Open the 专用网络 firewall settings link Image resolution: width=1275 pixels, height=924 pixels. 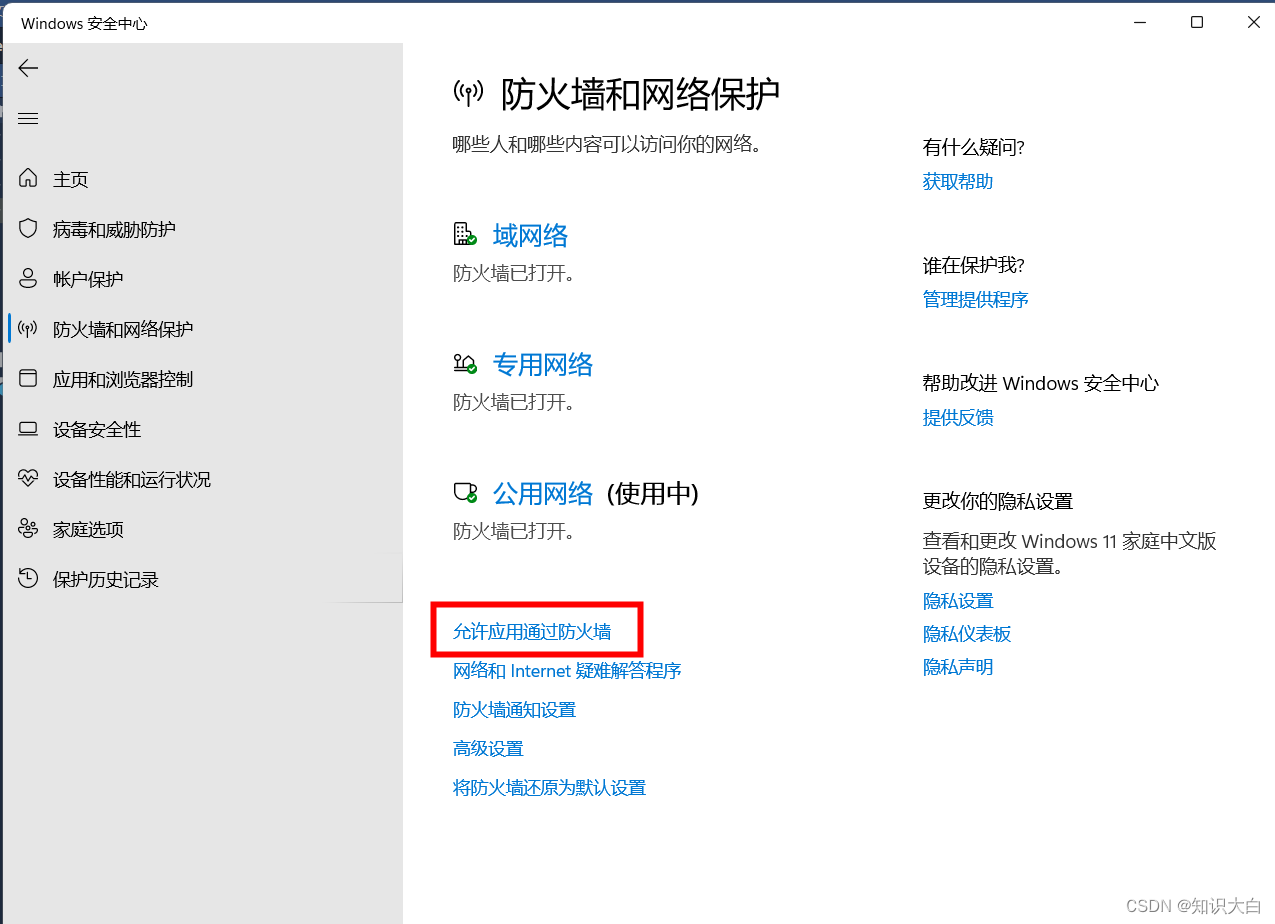543,365
